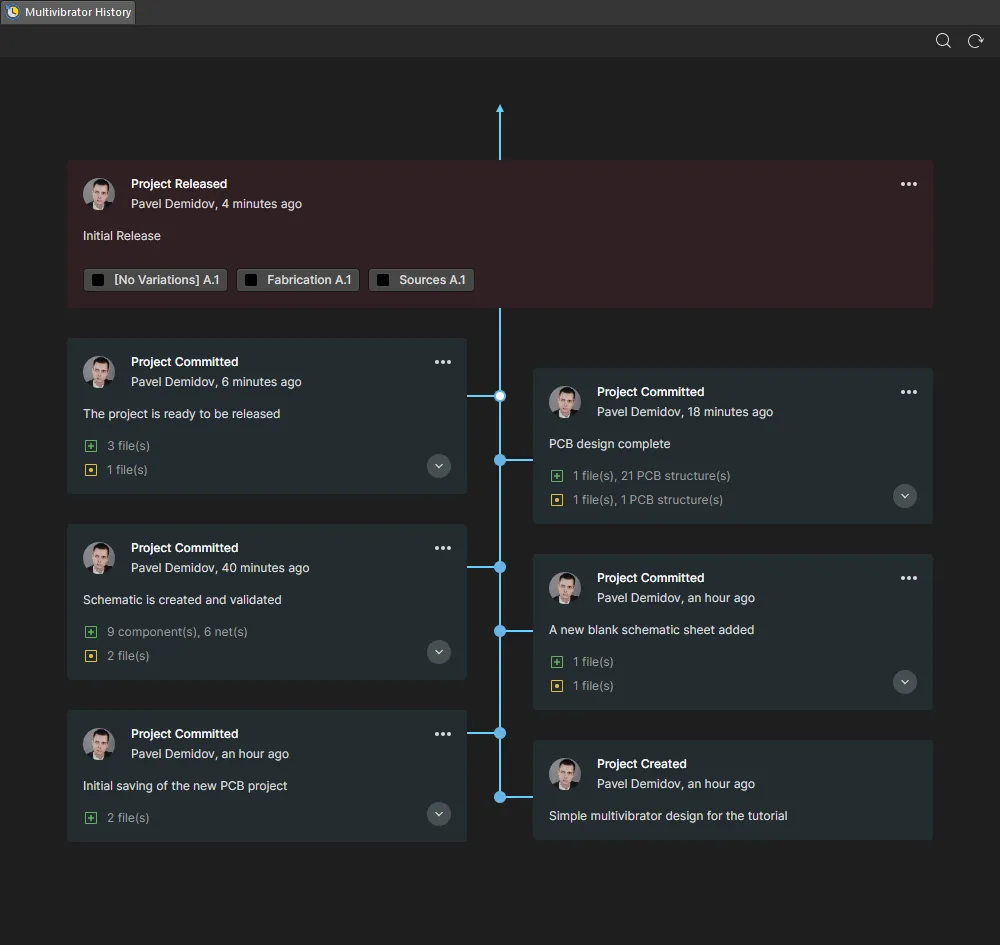Click the 'Project Created' heading
Screen dimensions: 1000x945
point(642,764)
